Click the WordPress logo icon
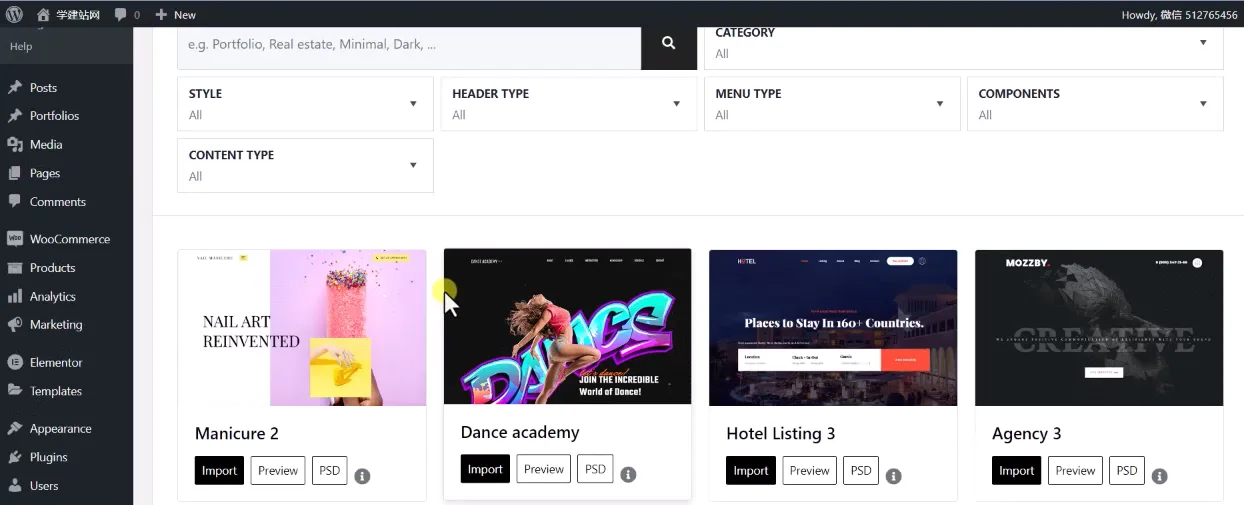 point(14,14)
